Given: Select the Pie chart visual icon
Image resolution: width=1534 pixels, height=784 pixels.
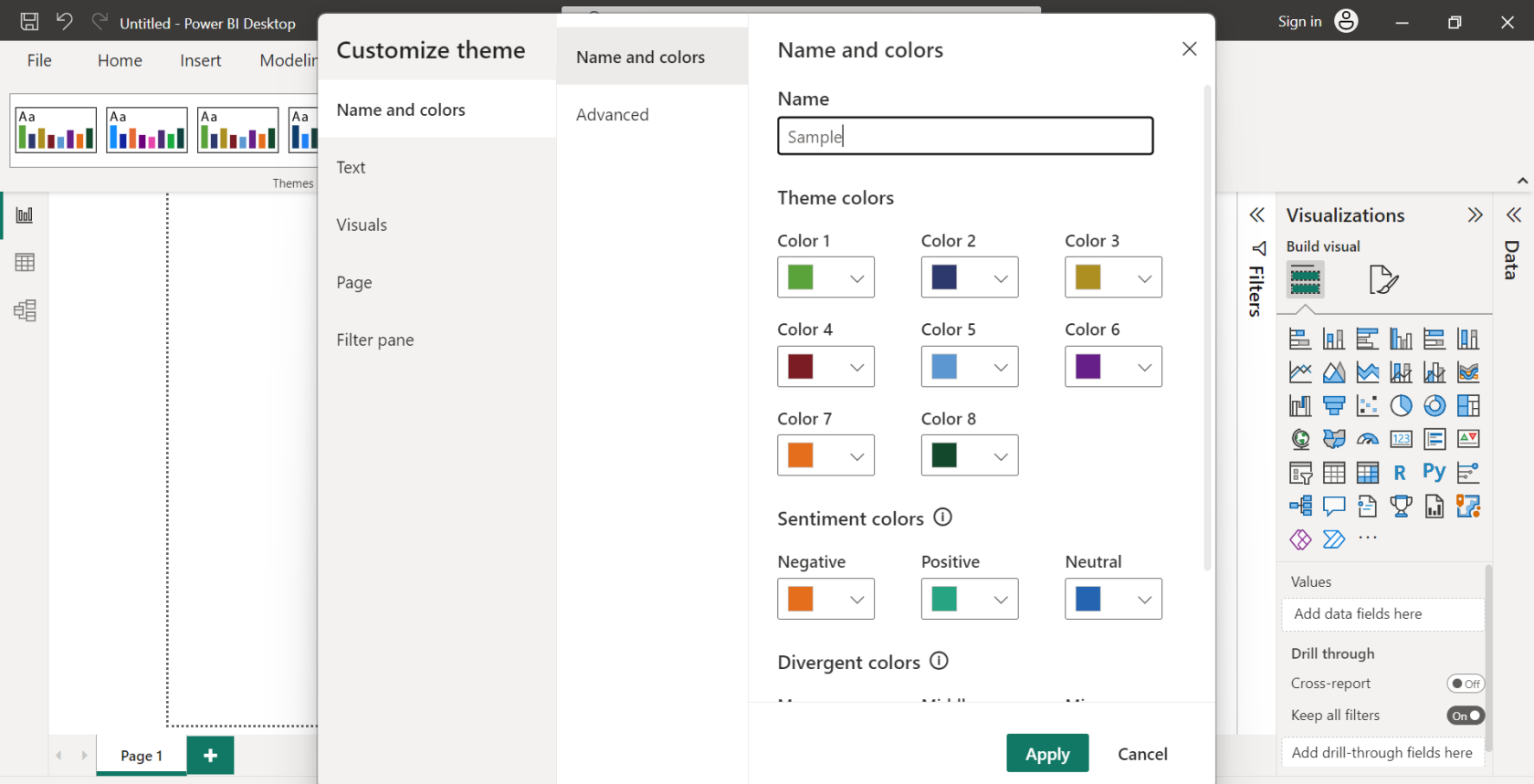Looking at the screenshot, I should (x=1401, y=406).
